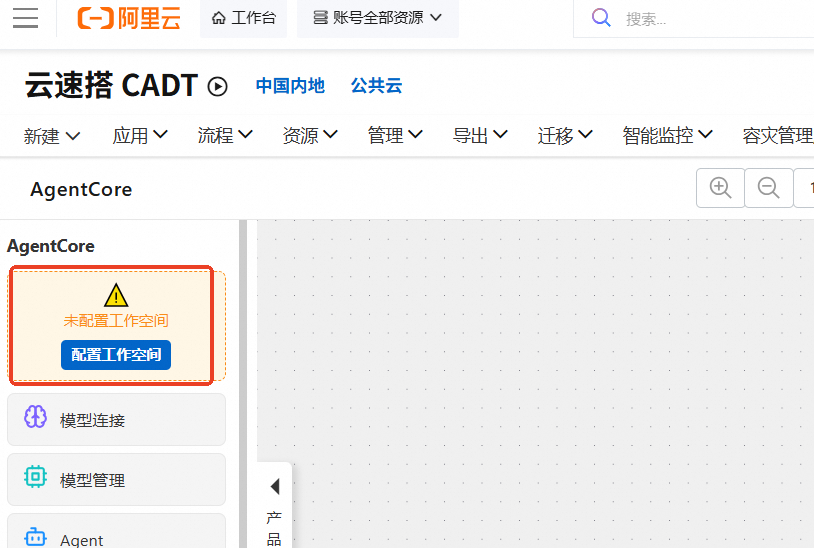Click the robot icon for Agent

(35, 537)
